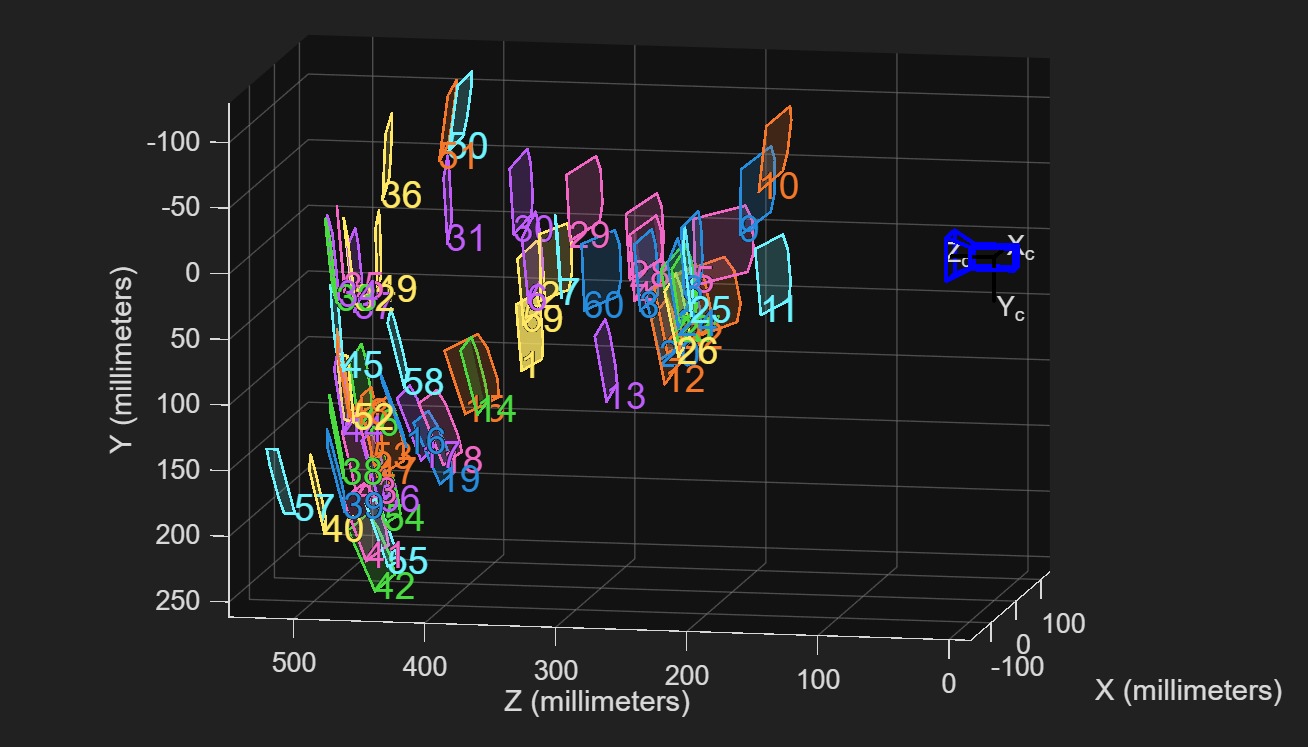This screenshot has height=747, width=1308.
Task: Click the blue plane numbered 60
Action: pyautogui.click(x=601, y=307)
